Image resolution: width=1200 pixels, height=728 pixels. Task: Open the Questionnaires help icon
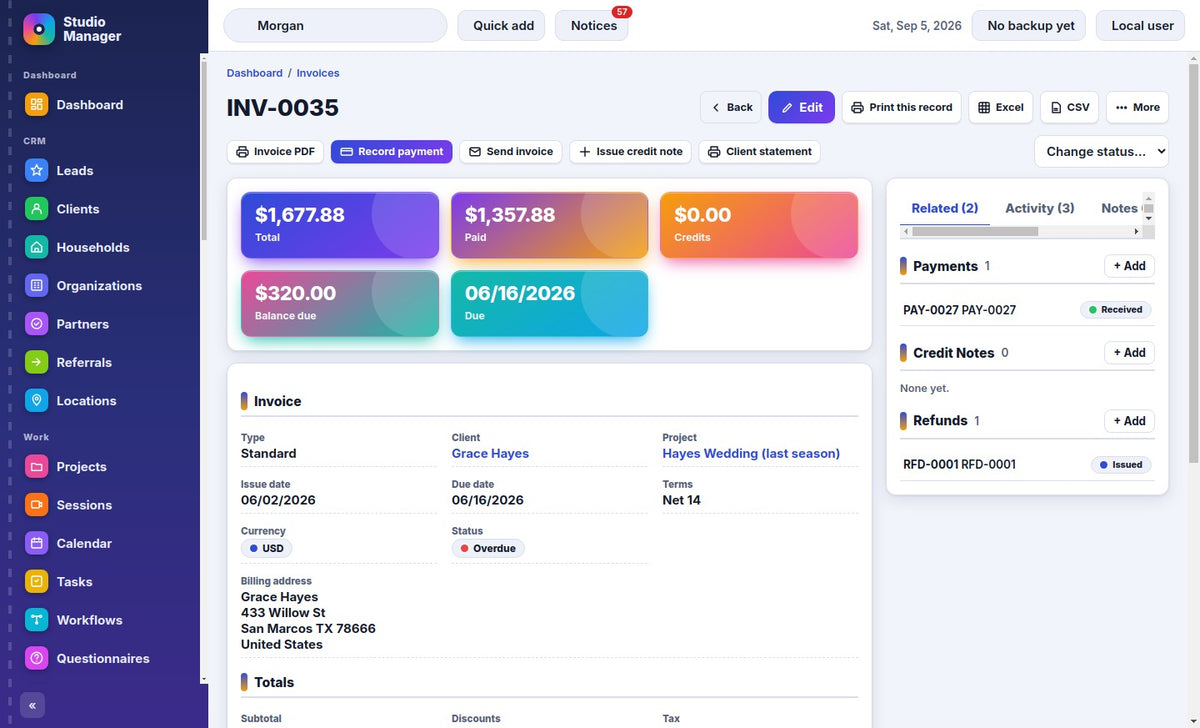click(x=36, y=658)
